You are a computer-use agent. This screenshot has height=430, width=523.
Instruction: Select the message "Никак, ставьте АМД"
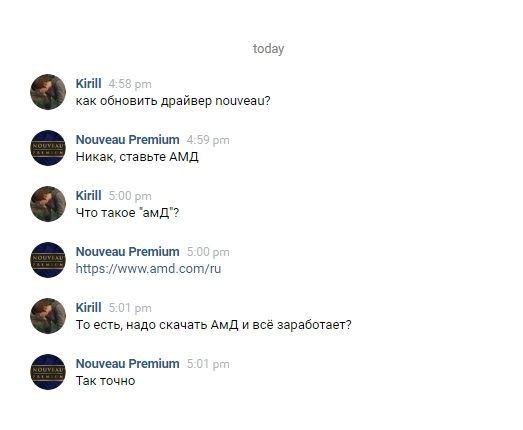(x=137, y=157)
